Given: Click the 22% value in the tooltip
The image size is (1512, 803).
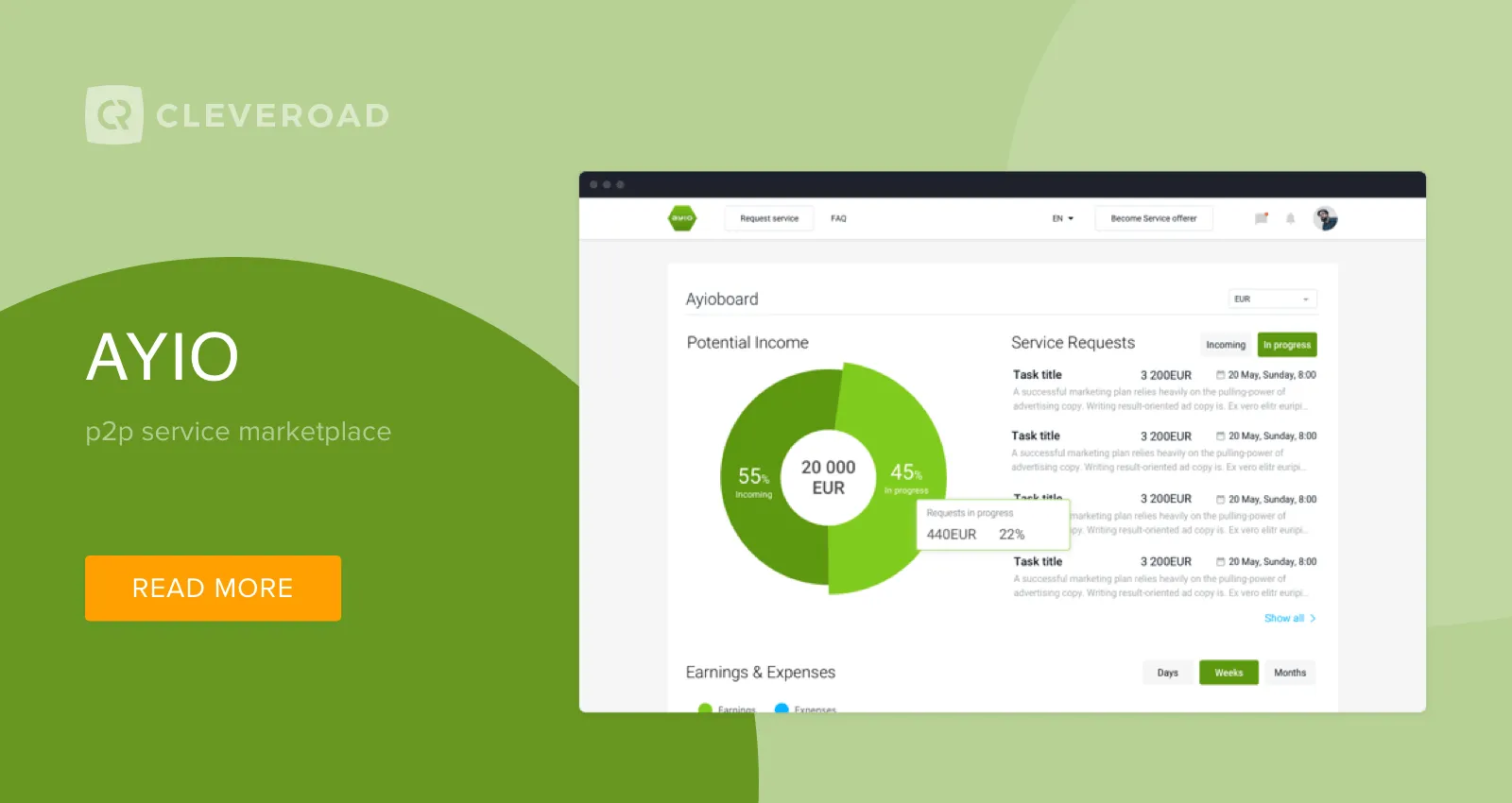Looking at the screenshot, I should click(x=1011, y=534).
